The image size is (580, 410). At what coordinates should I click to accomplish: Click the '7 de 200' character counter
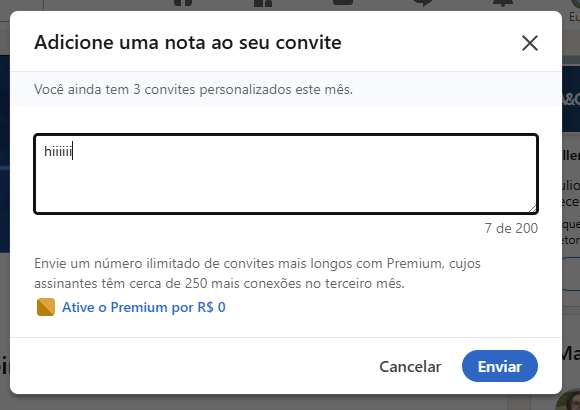coord(511,228)
